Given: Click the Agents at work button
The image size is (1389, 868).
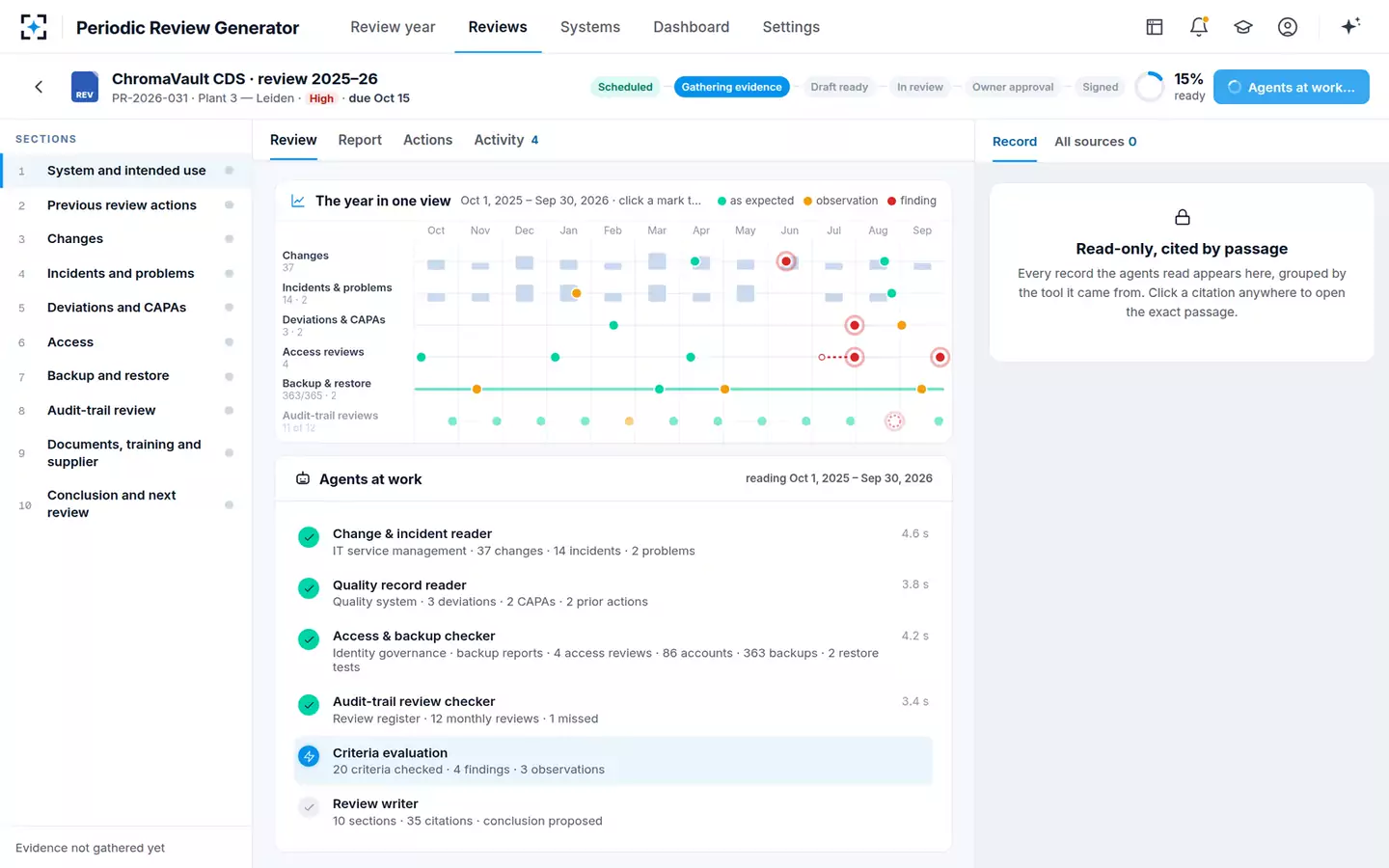Looking at the screenshot, I should pos(1292,87).
